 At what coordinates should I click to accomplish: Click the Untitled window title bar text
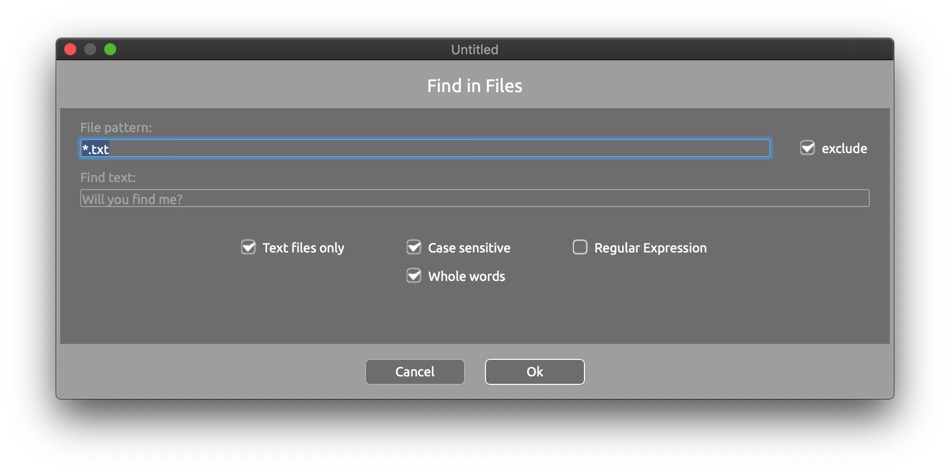(x=474, y=49)
